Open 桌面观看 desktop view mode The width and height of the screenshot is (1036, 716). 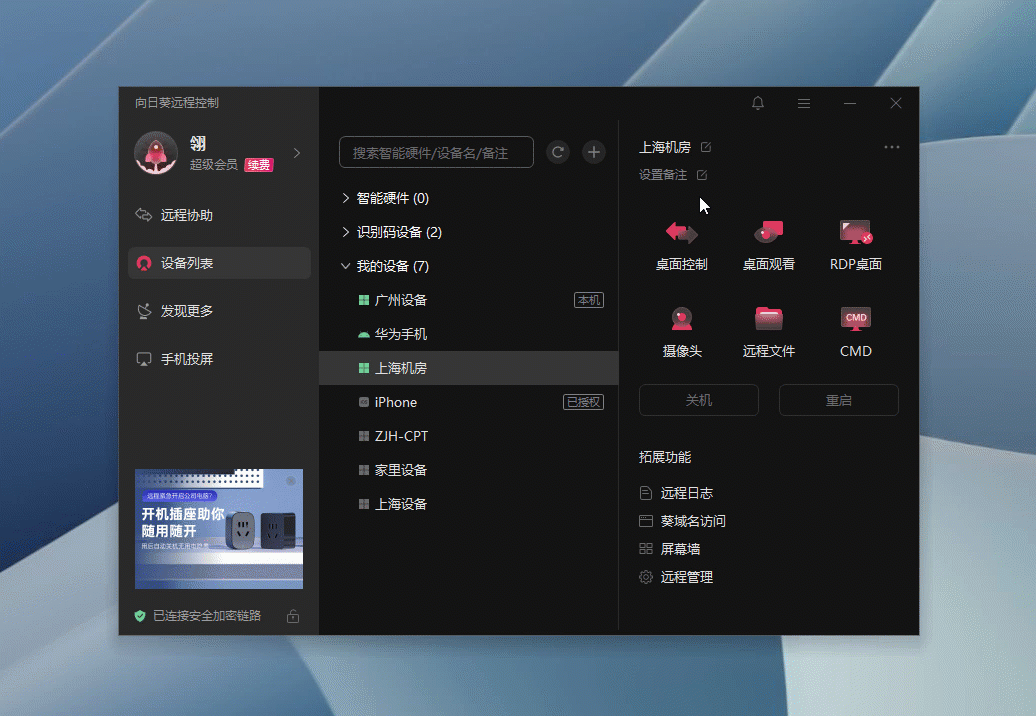coord(768,233)
